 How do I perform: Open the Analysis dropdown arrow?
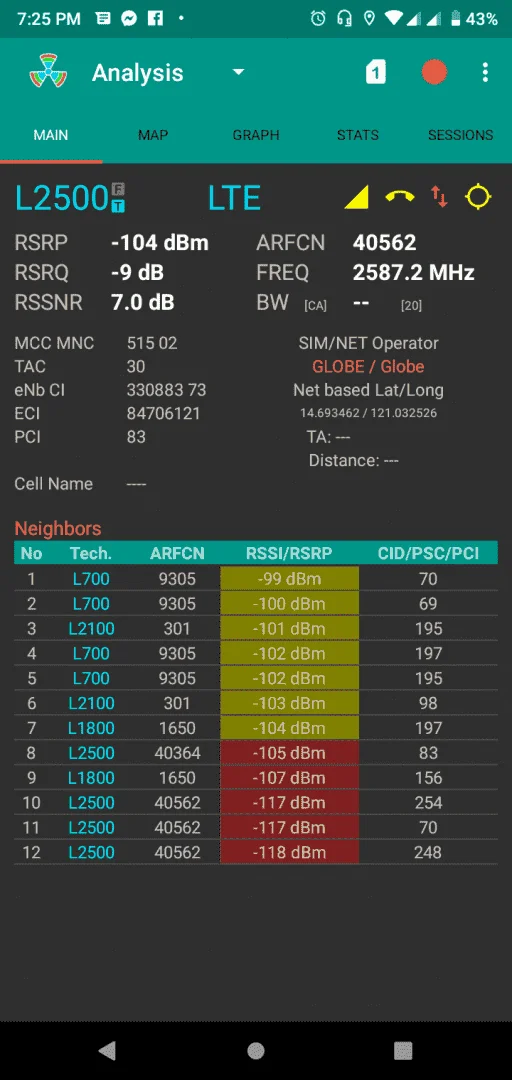(x=238, y=72)
